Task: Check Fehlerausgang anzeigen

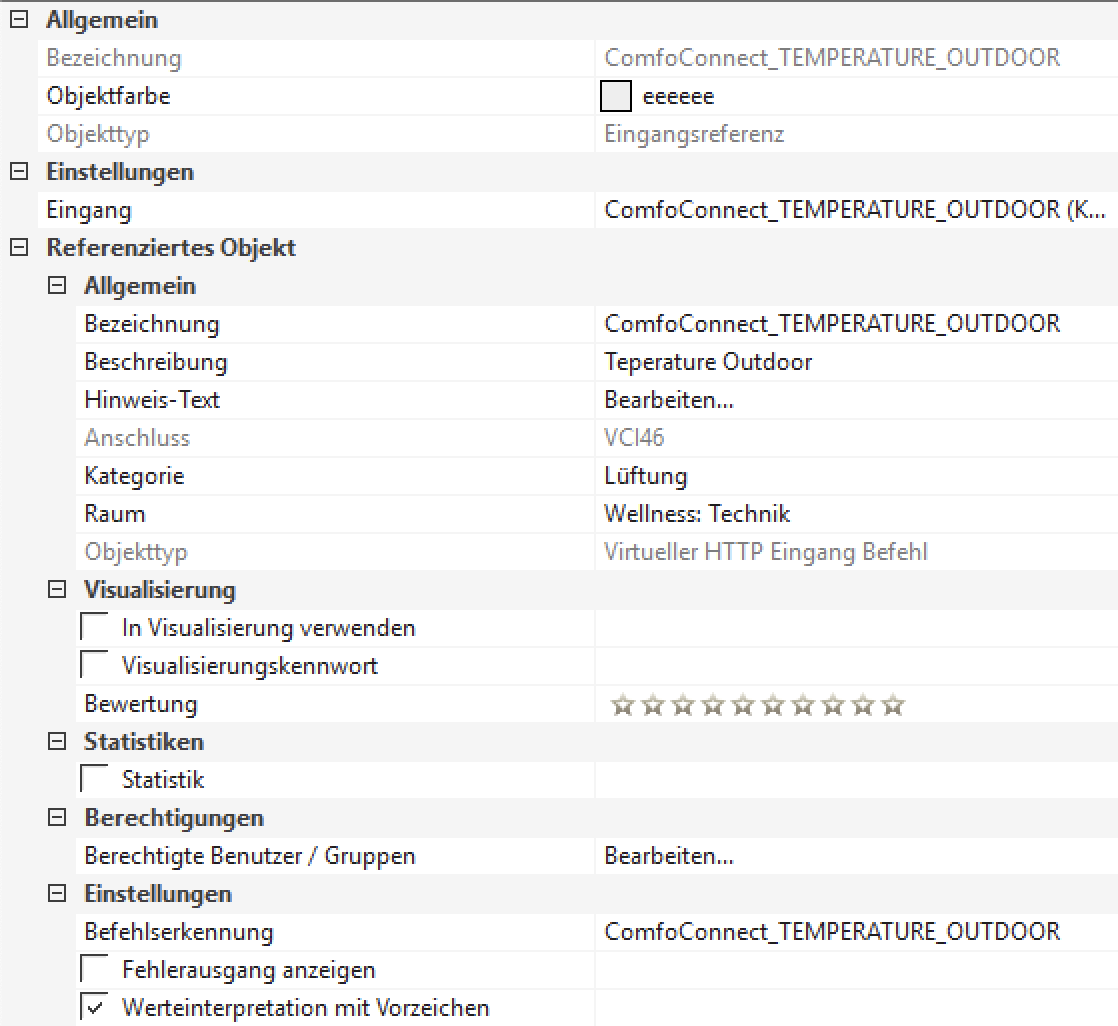Action: 94,969
